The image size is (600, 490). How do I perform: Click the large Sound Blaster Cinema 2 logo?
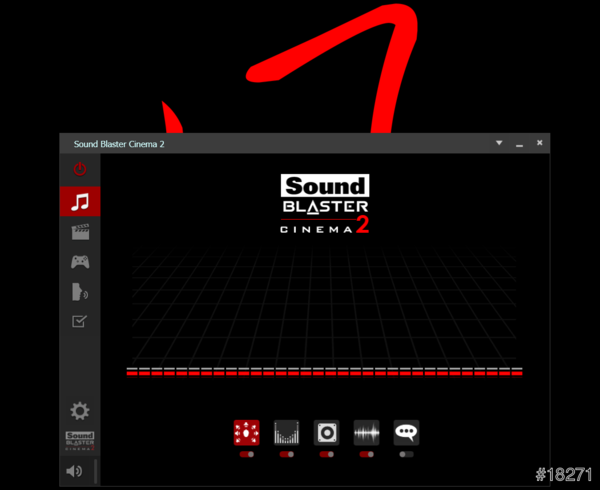[x=325, y=204]
